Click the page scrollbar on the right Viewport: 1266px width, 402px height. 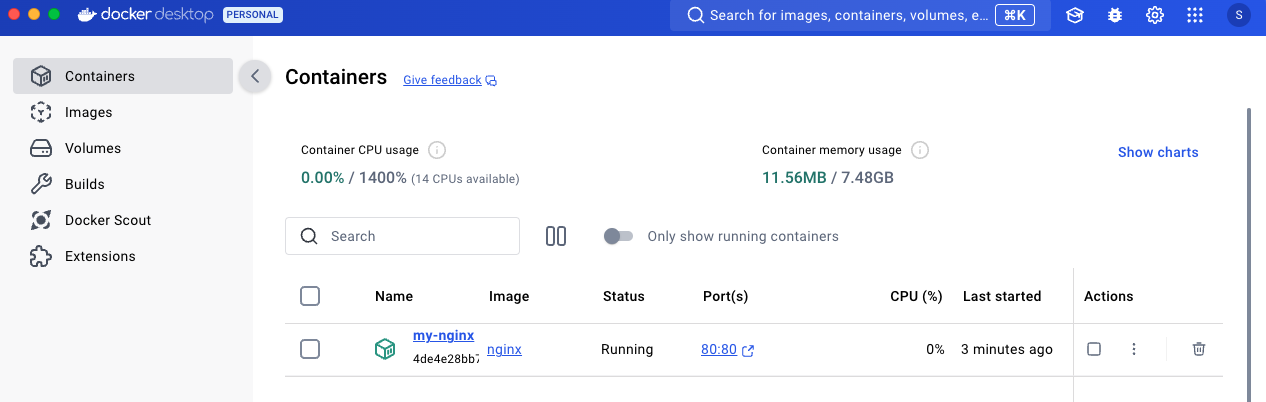tap(1248, 255)
